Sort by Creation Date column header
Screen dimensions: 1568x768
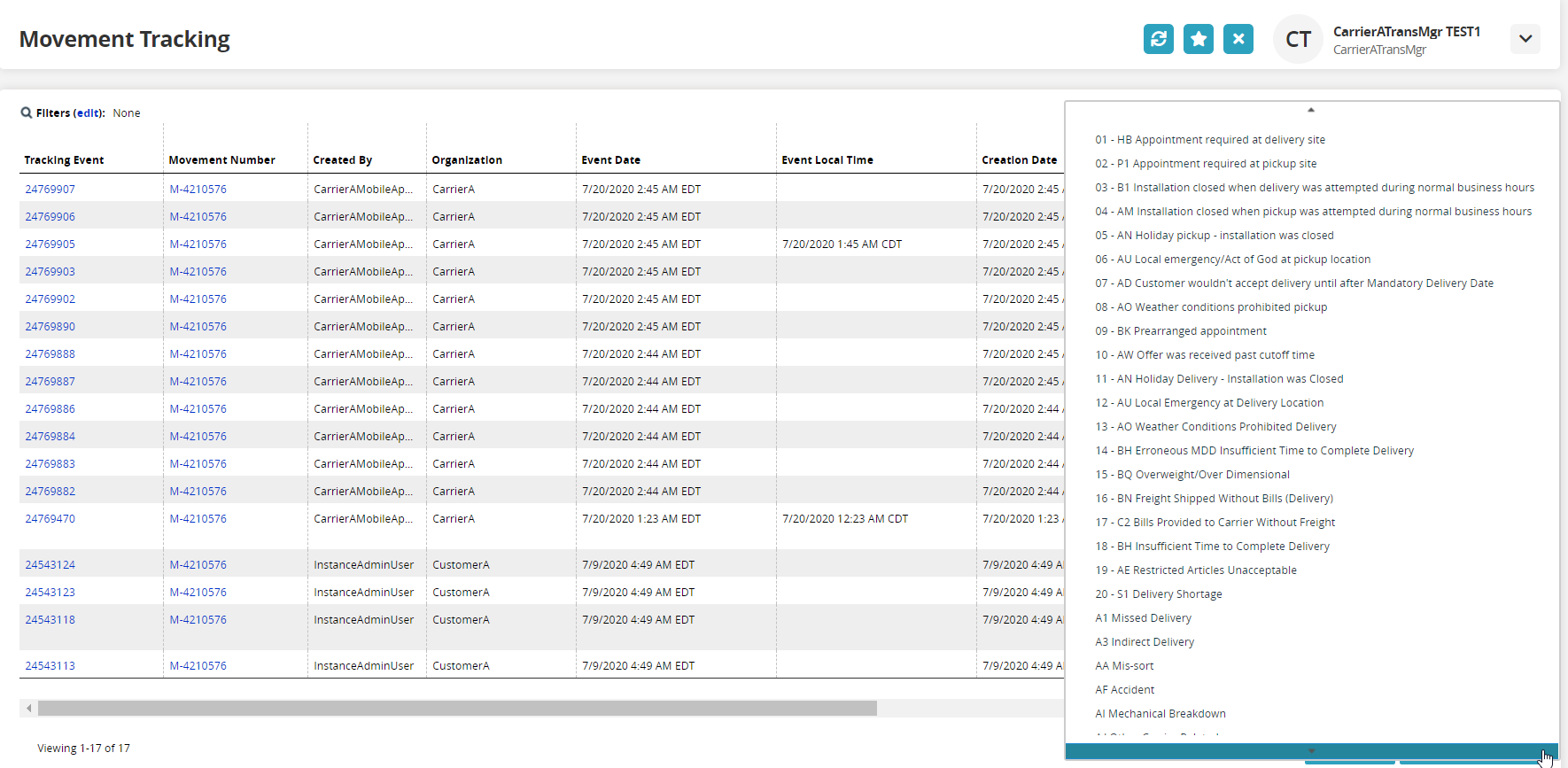pyautogui.click(x=1019, y=160)
